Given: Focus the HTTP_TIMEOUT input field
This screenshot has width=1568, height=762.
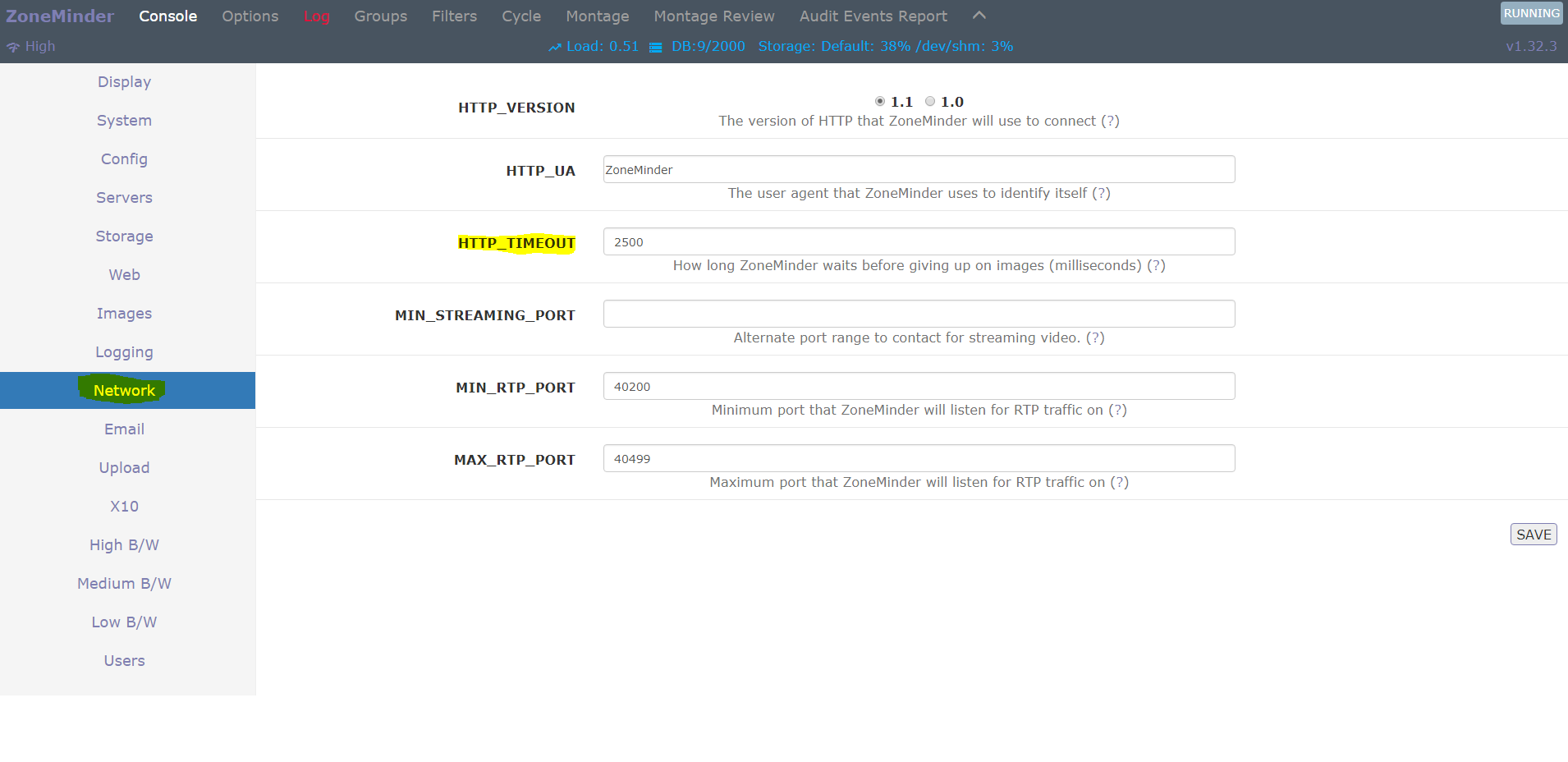Looking at the screenshot, I should pos(919,242).
